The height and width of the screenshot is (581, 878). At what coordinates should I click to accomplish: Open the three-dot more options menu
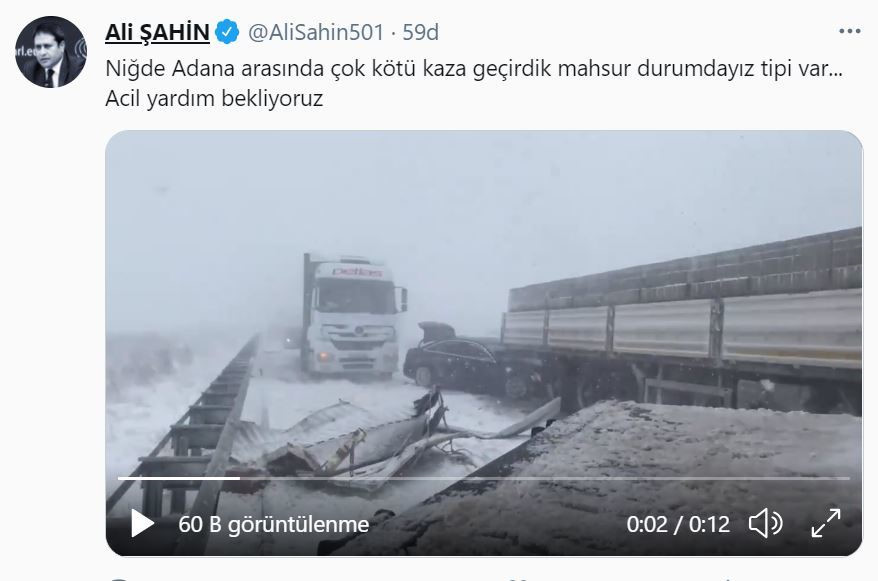point(849,32)
